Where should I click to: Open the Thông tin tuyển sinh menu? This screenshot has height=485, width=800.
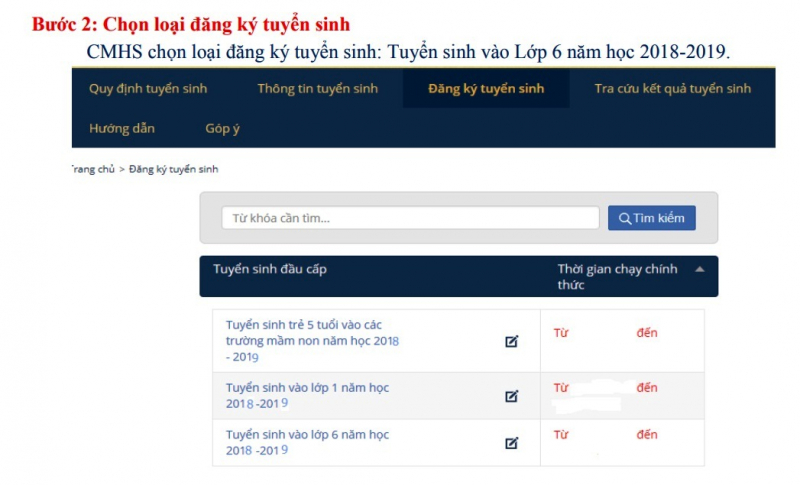coord(317,89)
